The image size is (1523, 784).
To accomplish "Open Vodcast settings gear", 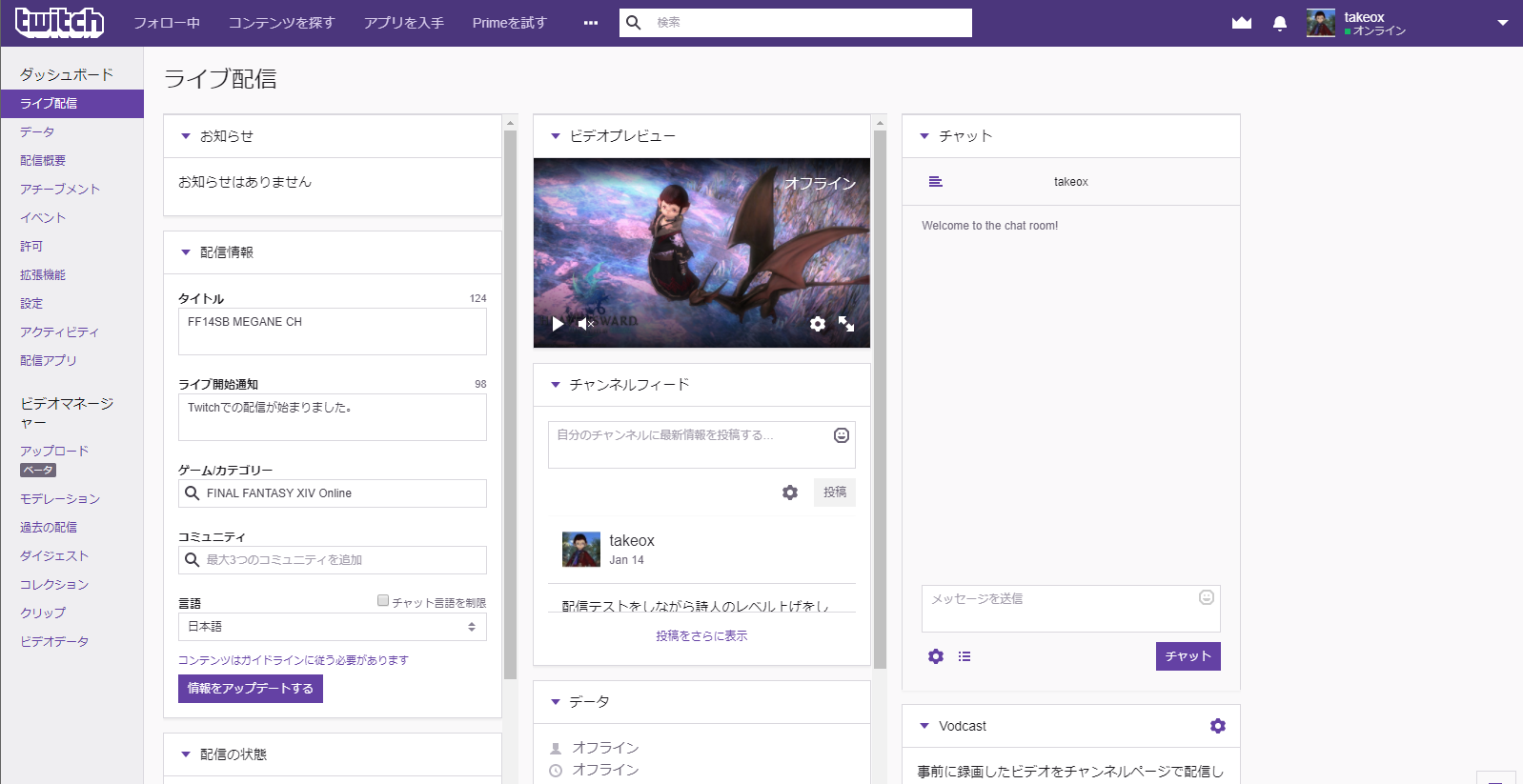I will click(x=1218, y=726).
